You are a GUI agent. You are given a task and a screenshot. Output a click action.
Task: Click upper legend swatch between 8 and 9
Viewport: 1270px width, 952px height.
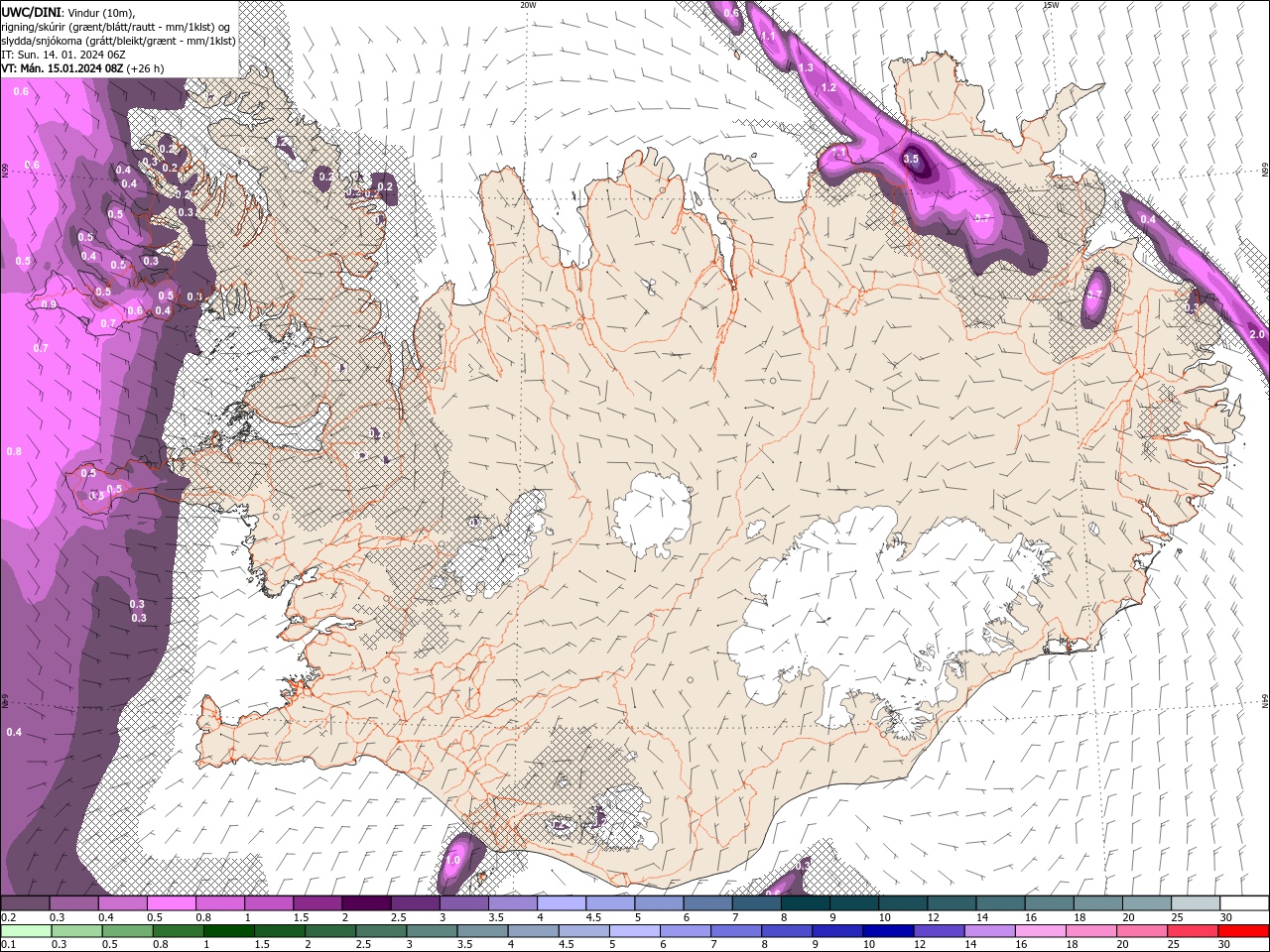(x=805, y=903)
